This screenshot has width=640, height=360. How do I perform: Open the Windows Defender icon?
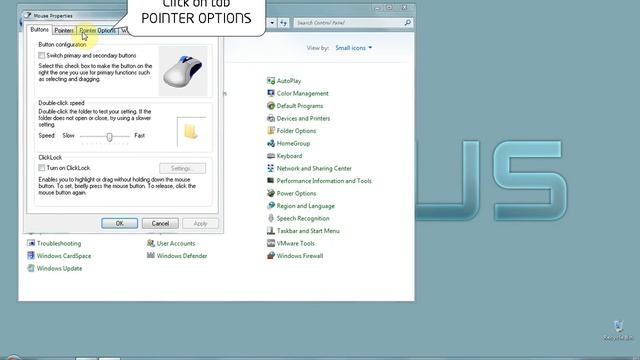pyautogui.click(x=151, y=256)
